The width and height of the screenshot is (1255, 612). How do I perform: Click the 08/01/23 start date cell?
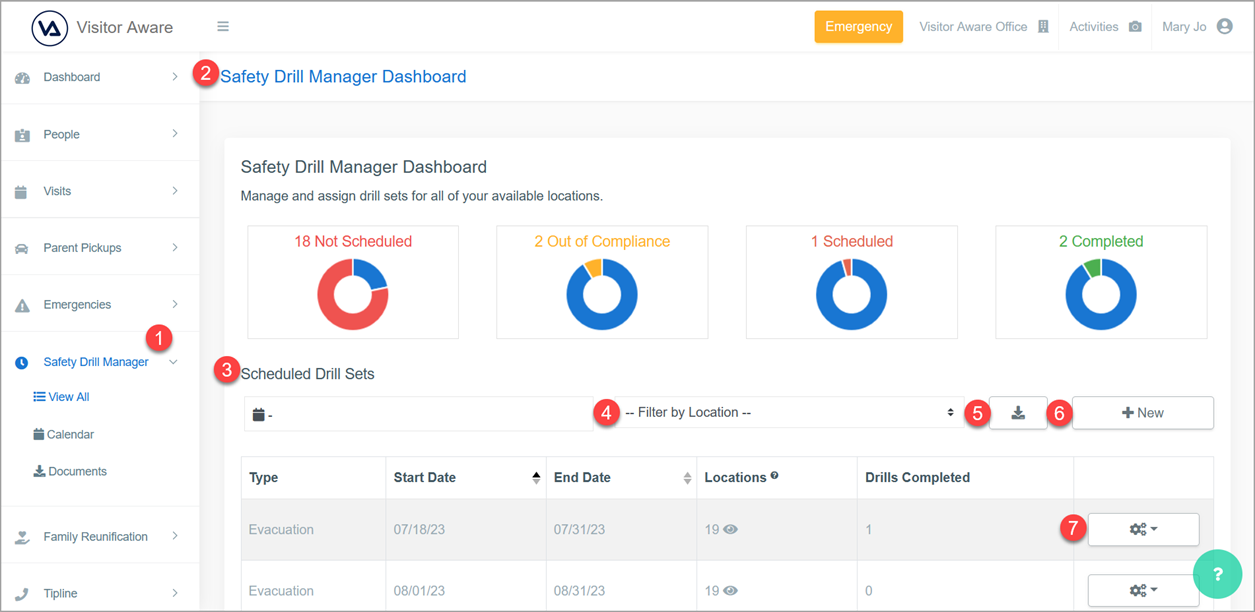[x=466, y=591]
